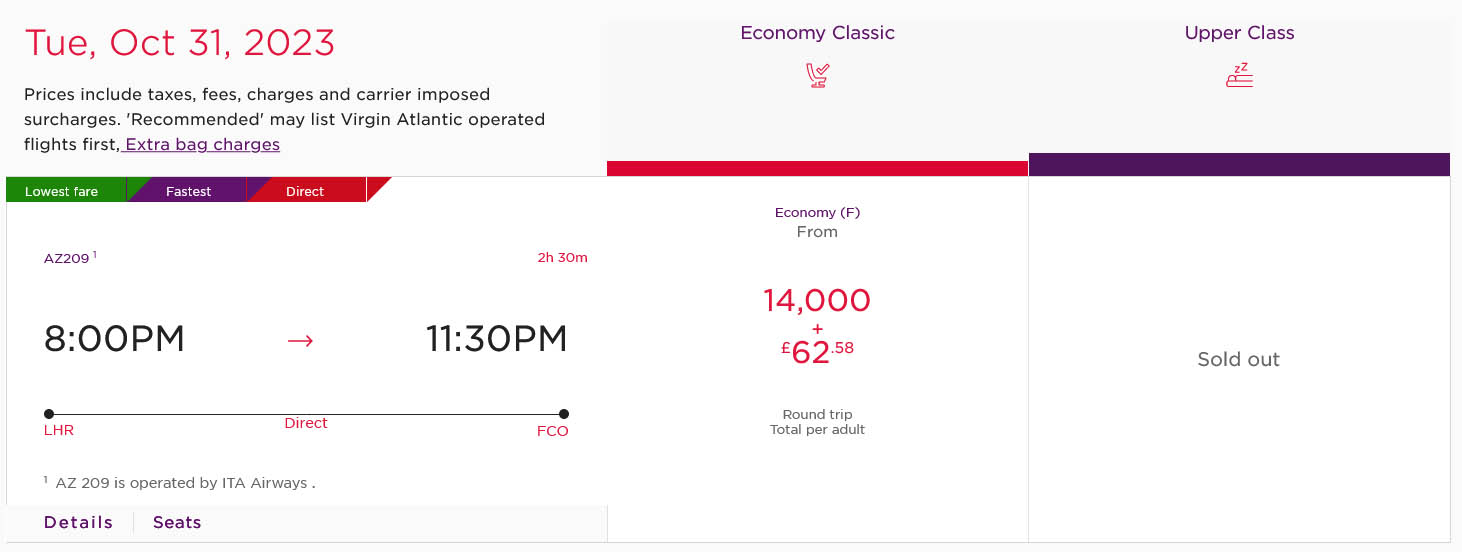Click the Economy (F) fare class label
Viewport: 1462px width, 552px height.
pos(817,212)
